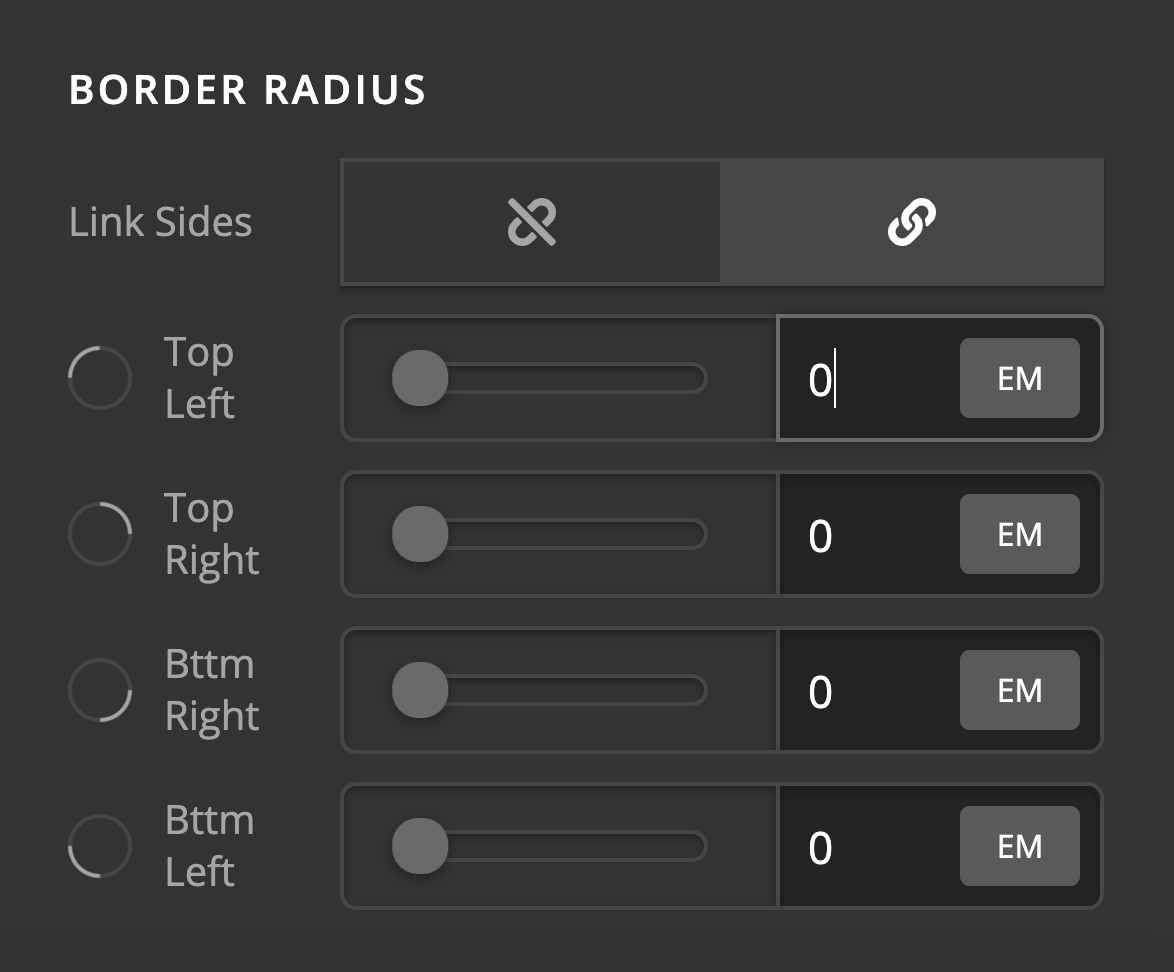Click the Top Right radius slider handle

pos(420,534)
